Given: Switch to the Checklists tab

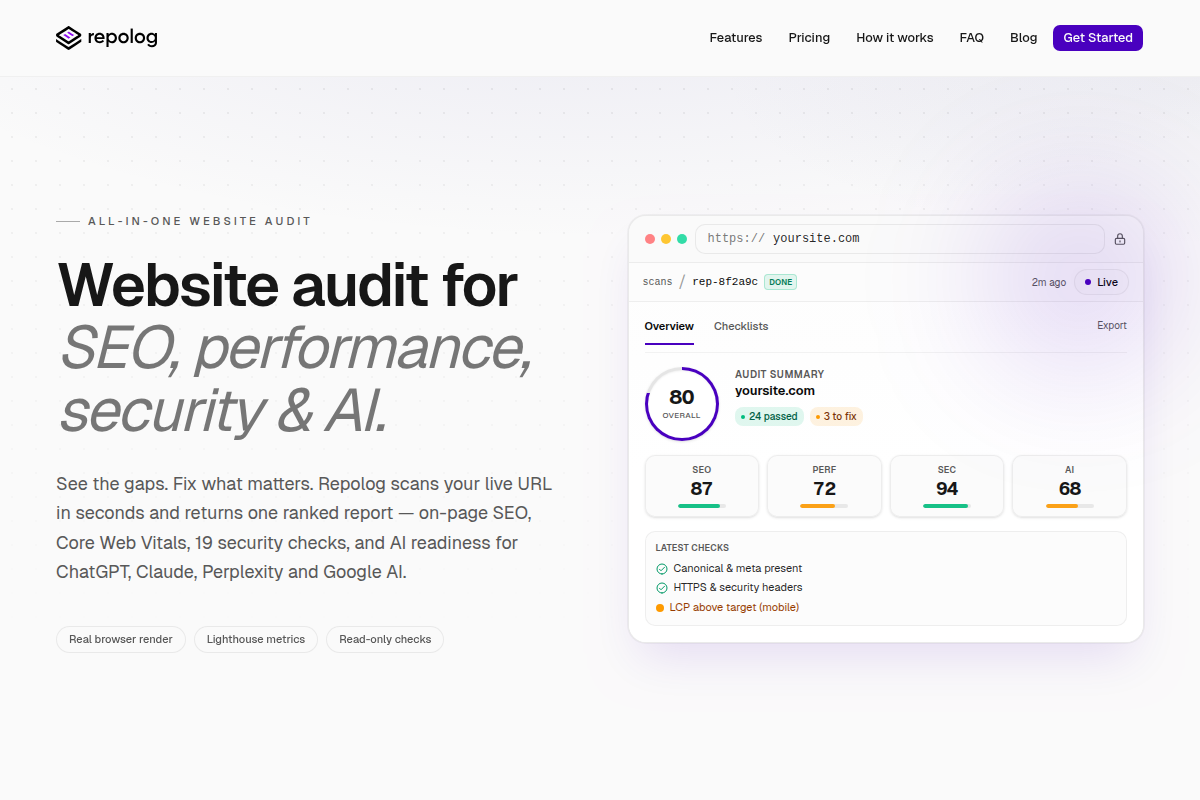Looking at the screenshot, I should tap(741, 326).
